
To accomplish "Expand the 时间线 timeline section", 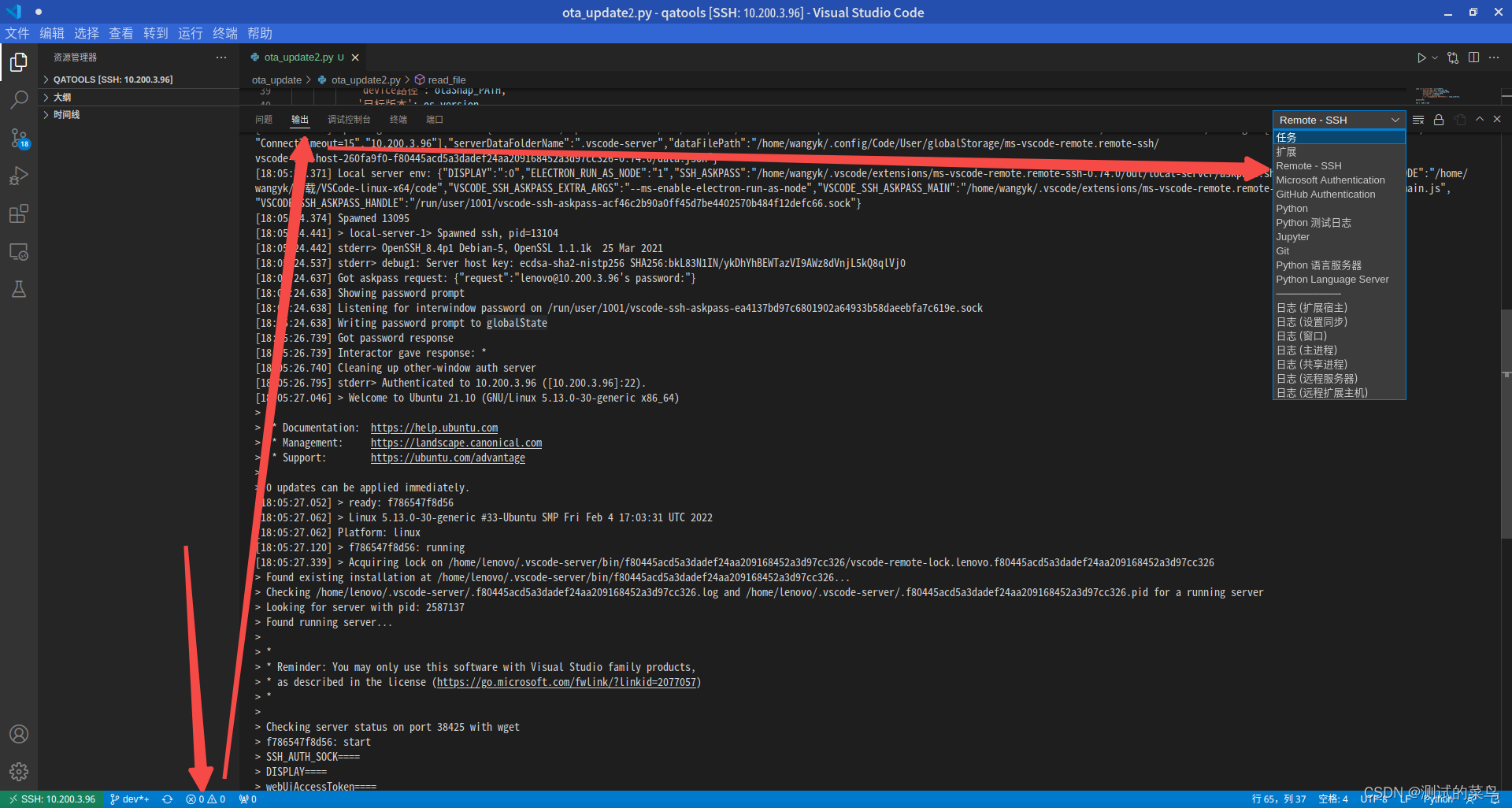I will [140, 114].
